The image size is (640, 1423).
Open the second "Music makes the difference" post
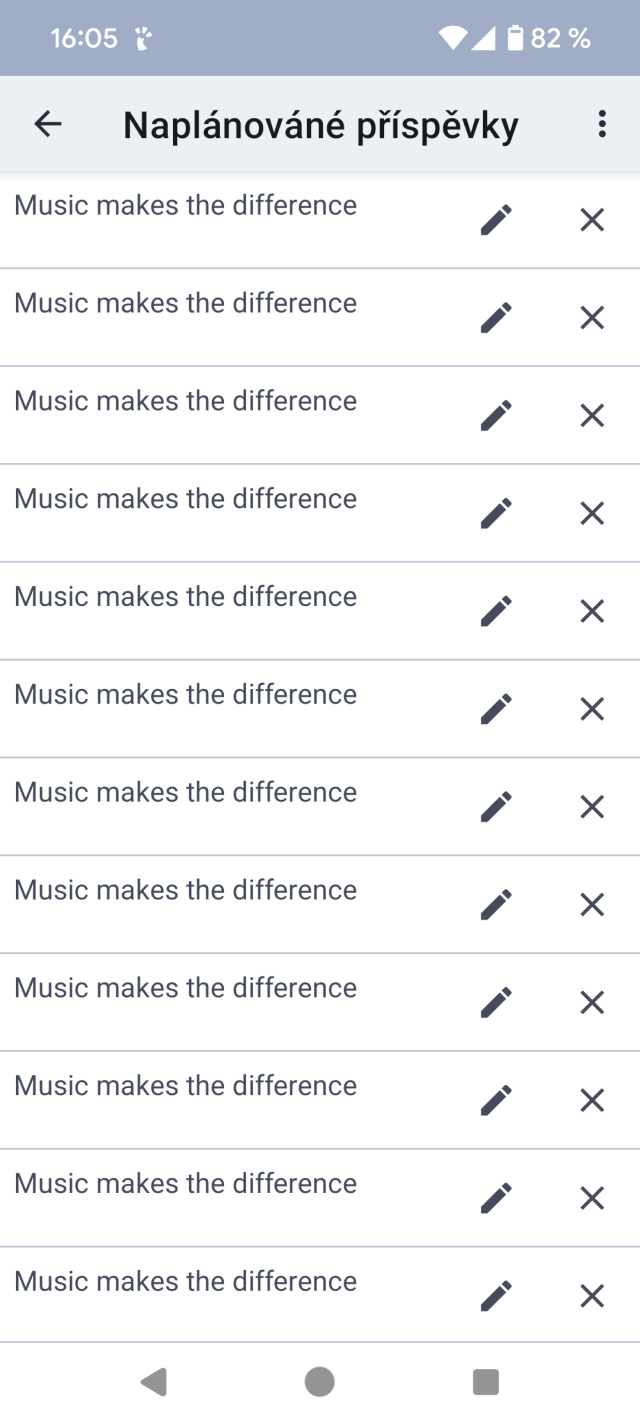[x=186, y=304]
